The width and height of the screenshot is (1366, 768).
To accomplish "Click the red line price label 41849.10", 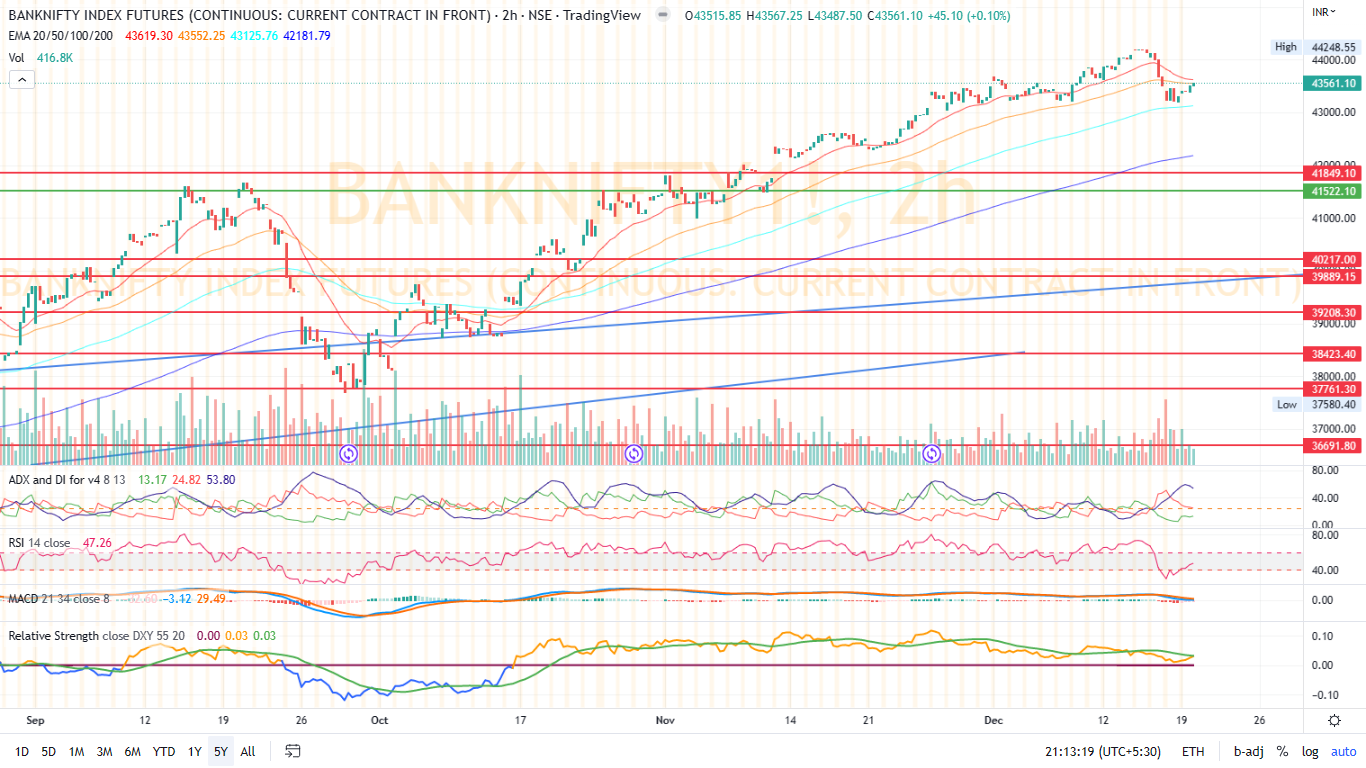I will point(1333,173).
